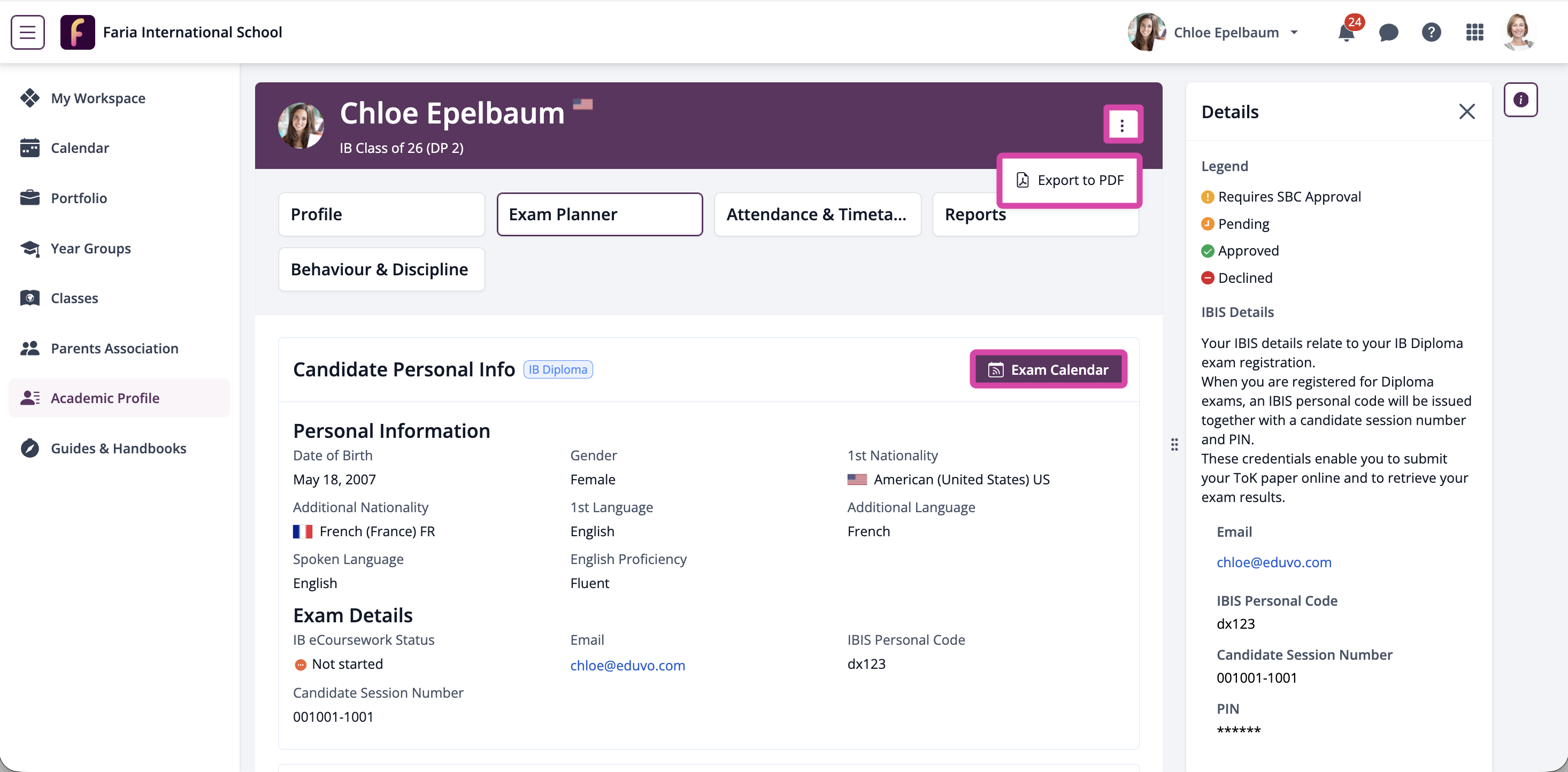Click the help question mark icon
This screenshot has height=772, width=1568.
[1431, 32]
